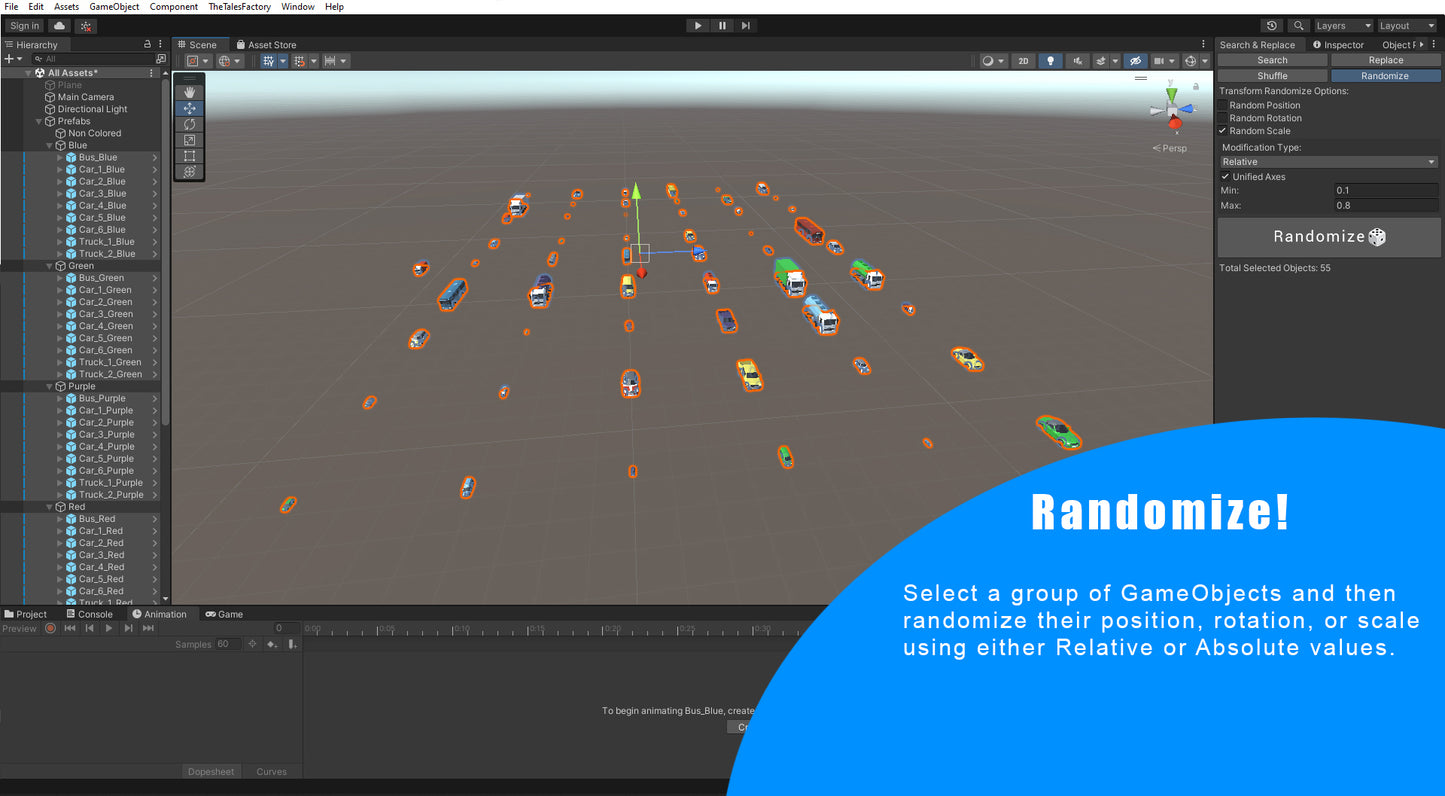This screenshot has width=1445, height=796.
Task: Enable the Random Rotation checkbox
Action: tap(1223, 118)
